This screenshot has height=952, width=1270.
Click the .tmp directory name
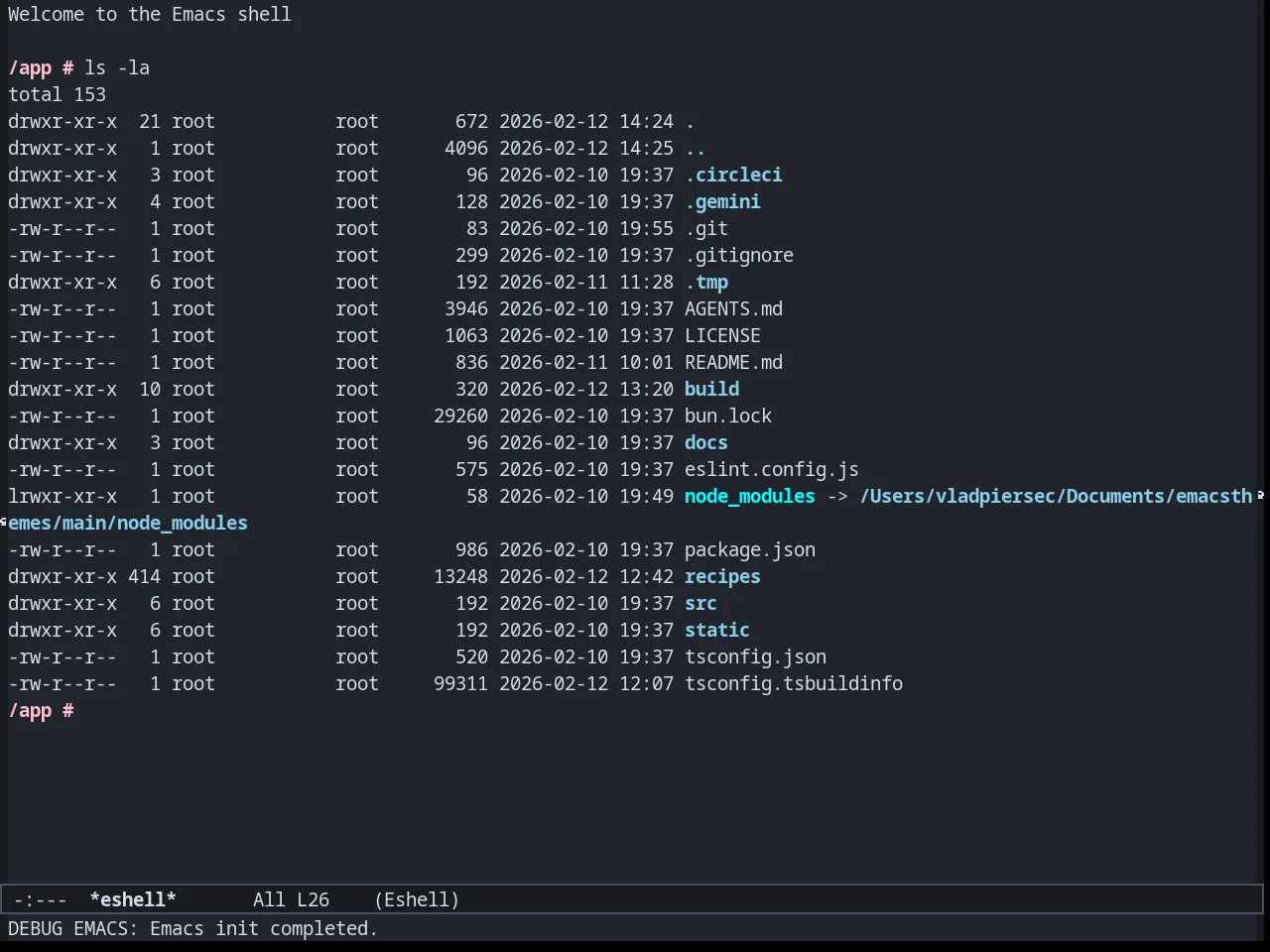[706, 282]
